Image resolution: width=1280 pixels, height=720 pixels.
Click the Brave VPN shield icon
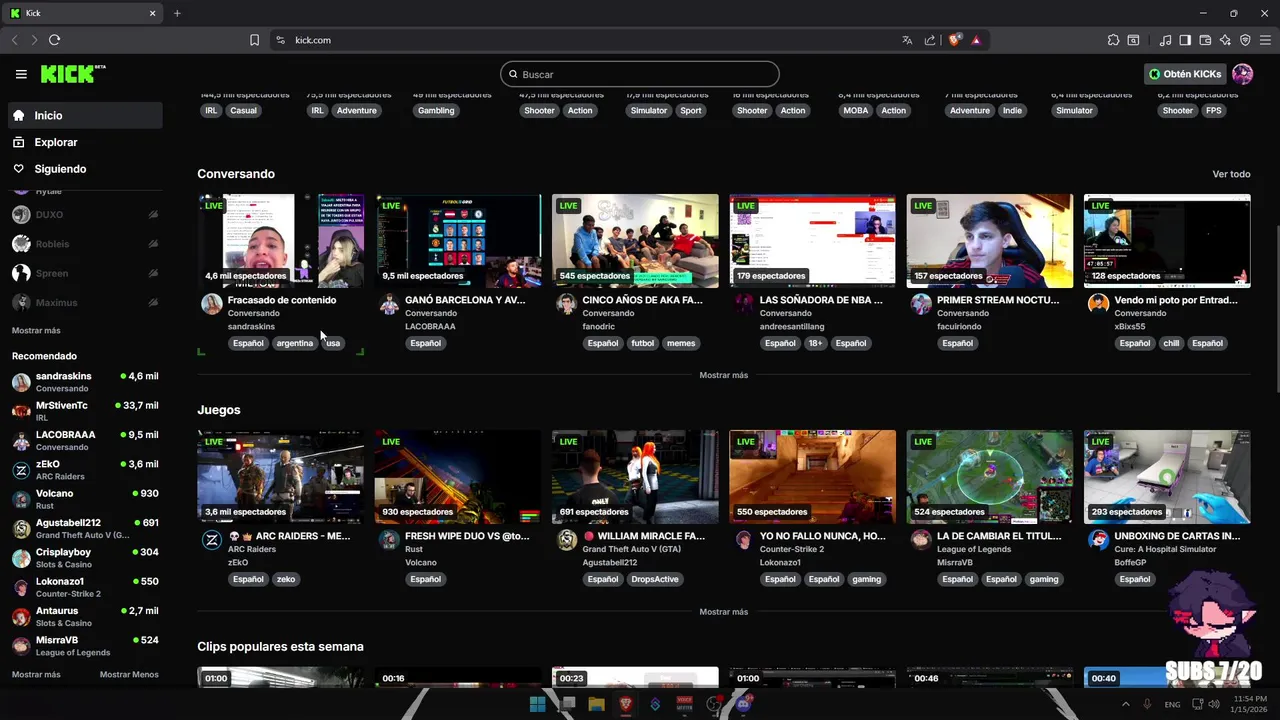[x=1245, y=40]
